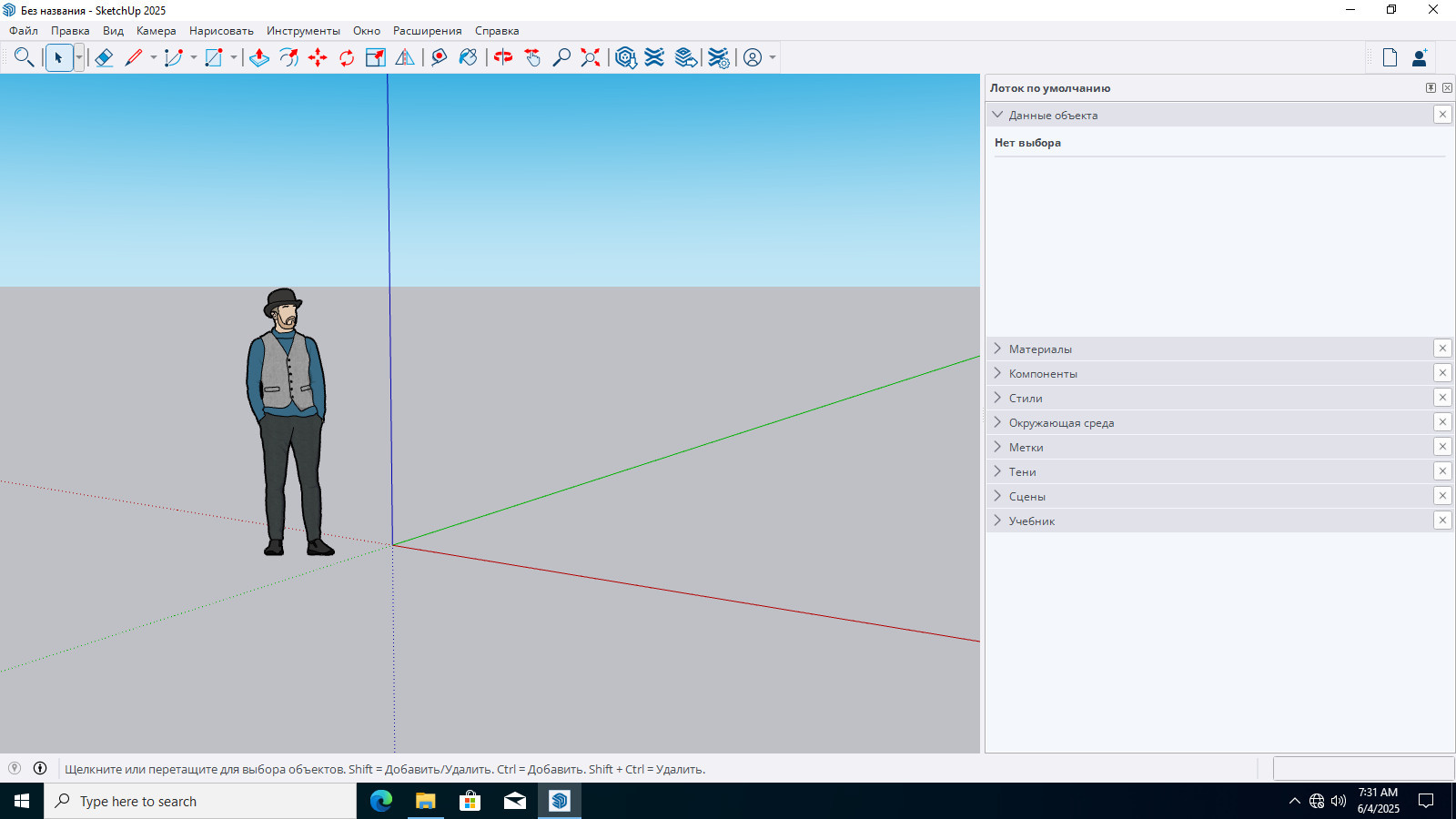Open Select tool dropdown arrow
The image size is (1456, 819).
[79, 57]
